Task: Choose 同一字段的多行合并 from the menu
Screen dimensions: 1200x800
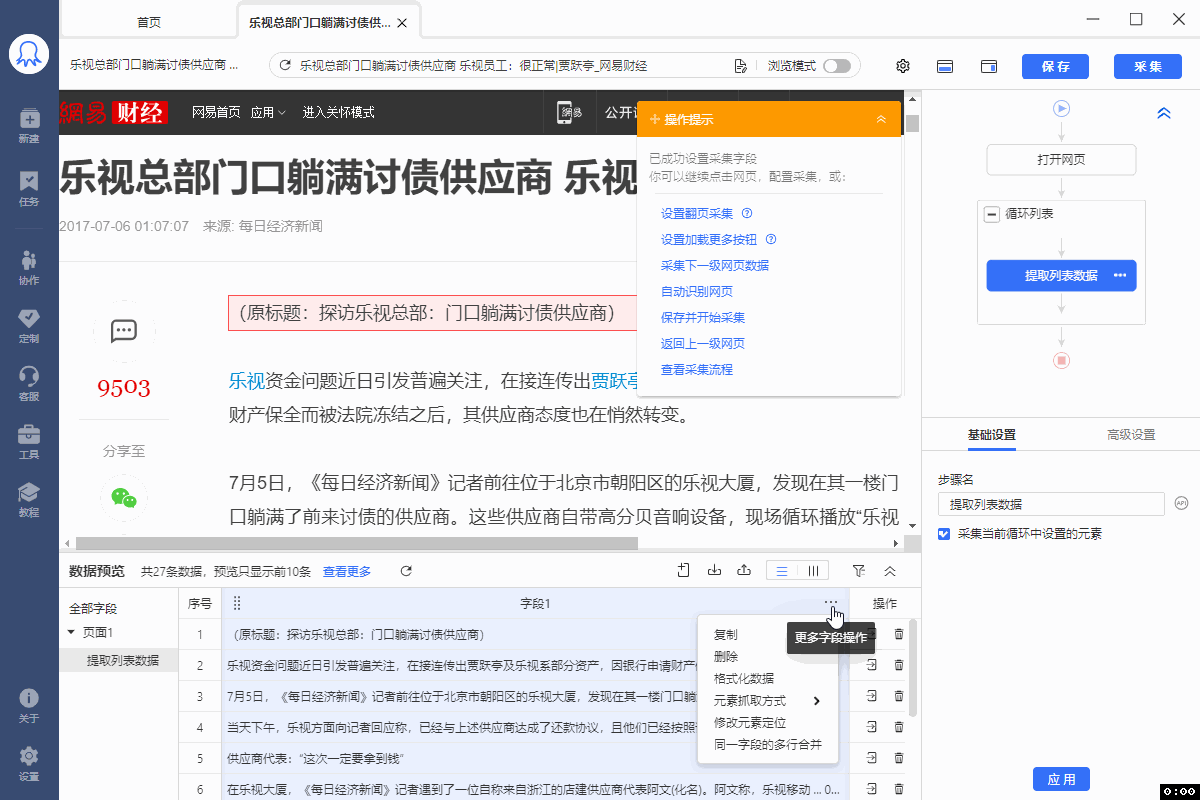Action: coord(768,744)
